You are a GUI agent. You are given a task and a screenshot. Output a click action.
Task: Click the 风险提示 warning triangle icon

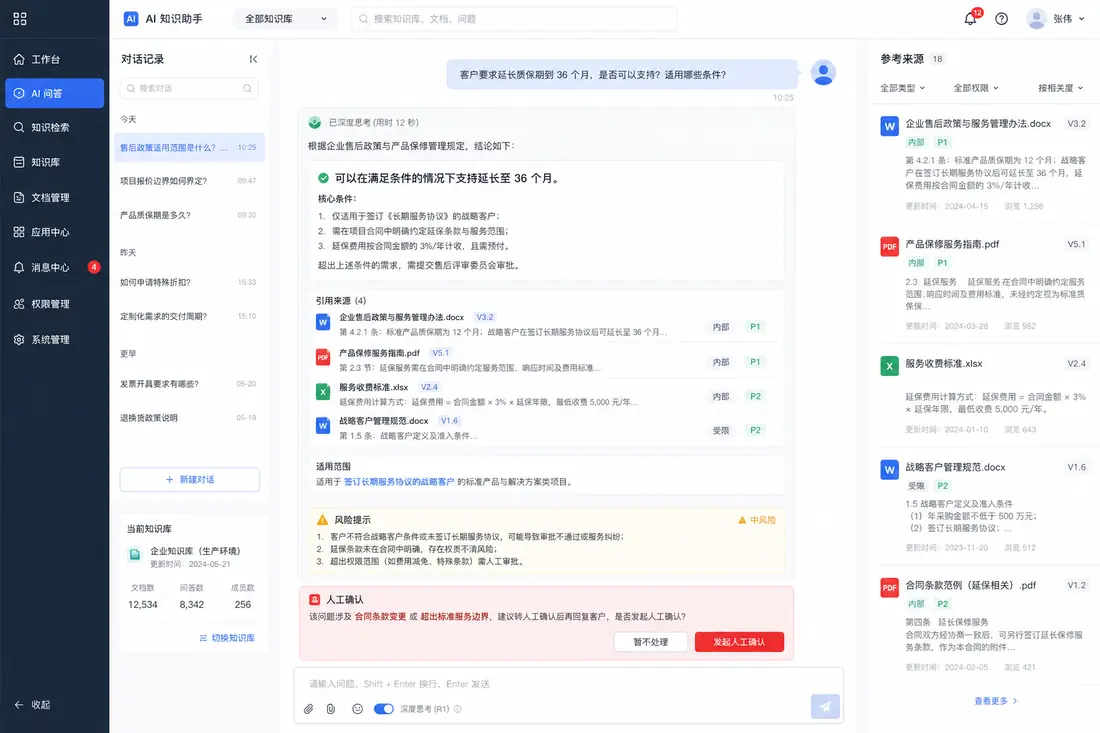[323, 520]
